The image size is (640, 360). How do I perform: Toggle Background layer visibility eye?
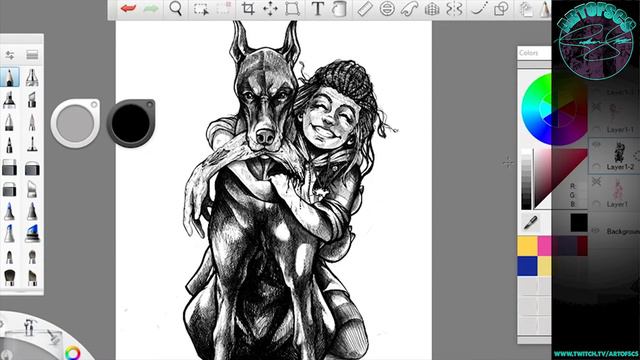coord(596,231)
